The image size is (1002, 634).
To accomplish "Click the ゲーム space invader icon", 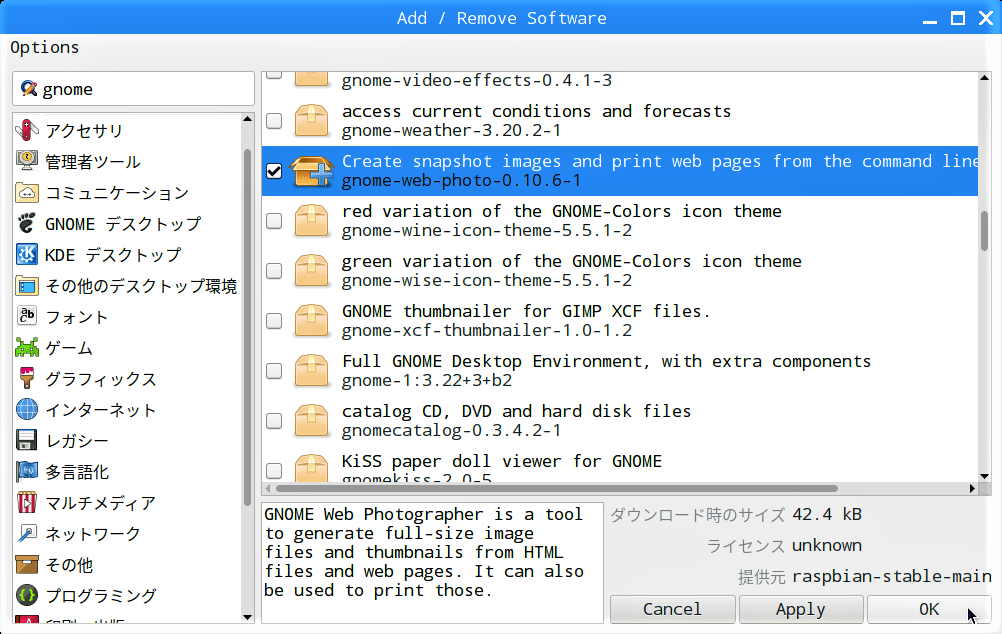I will click(x=27, y=347).
